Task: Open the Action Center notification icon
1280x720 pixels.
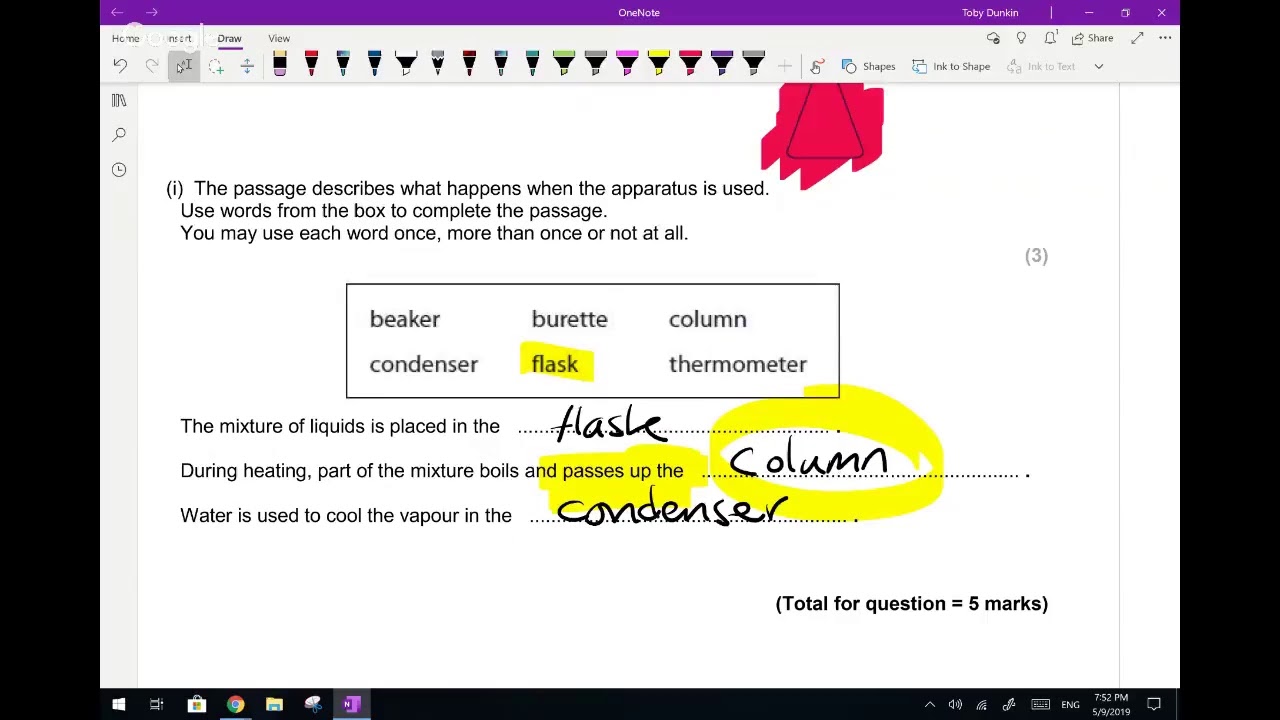Action: [1153, 704]
